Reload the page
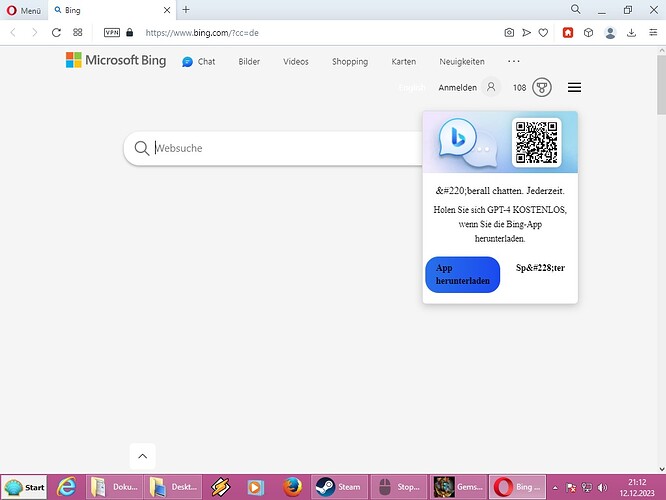Image resolution: width=666 pixels, height=500 pixels. 56,33
